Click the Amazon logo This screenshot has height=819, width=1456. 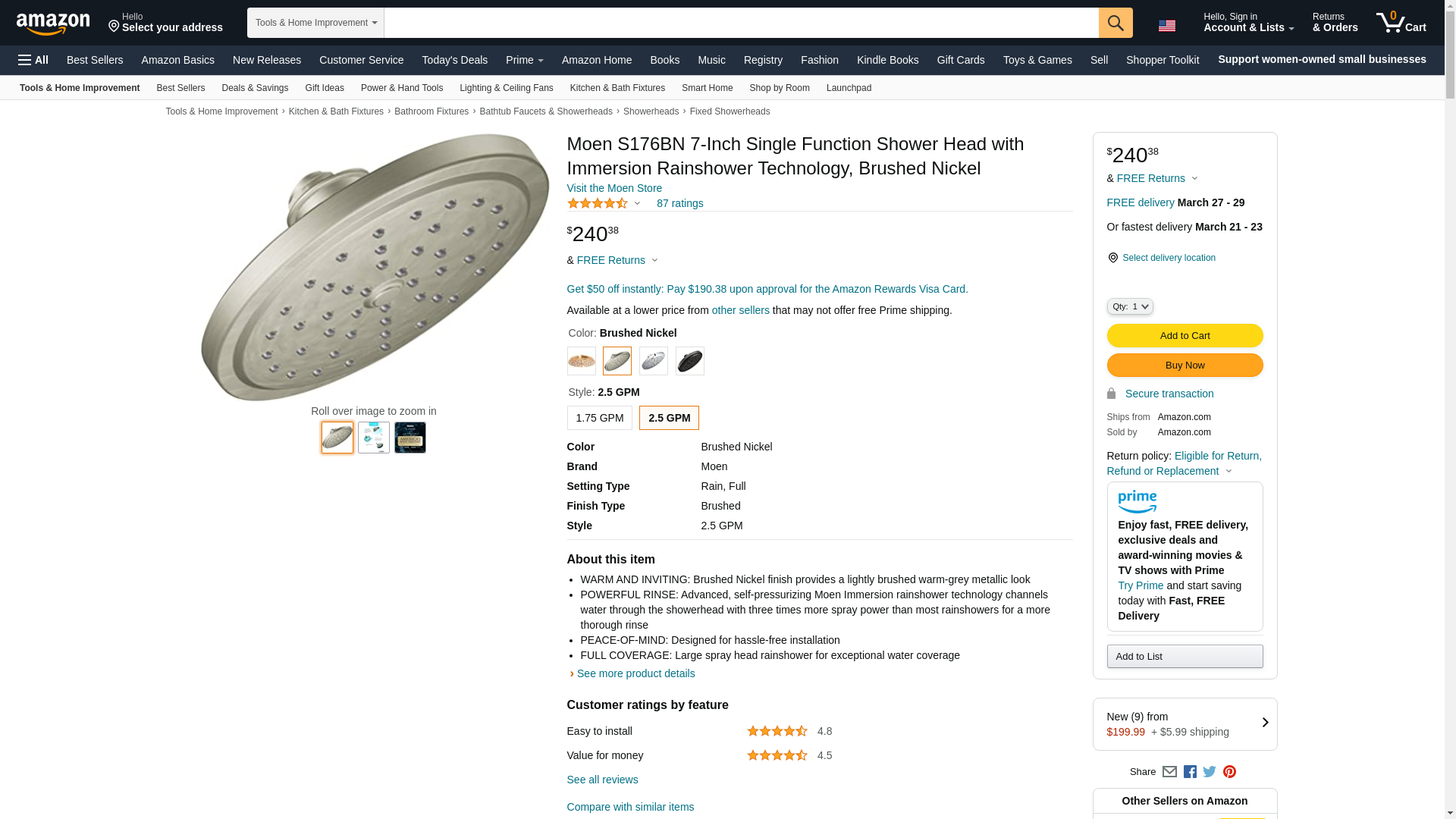53,24
